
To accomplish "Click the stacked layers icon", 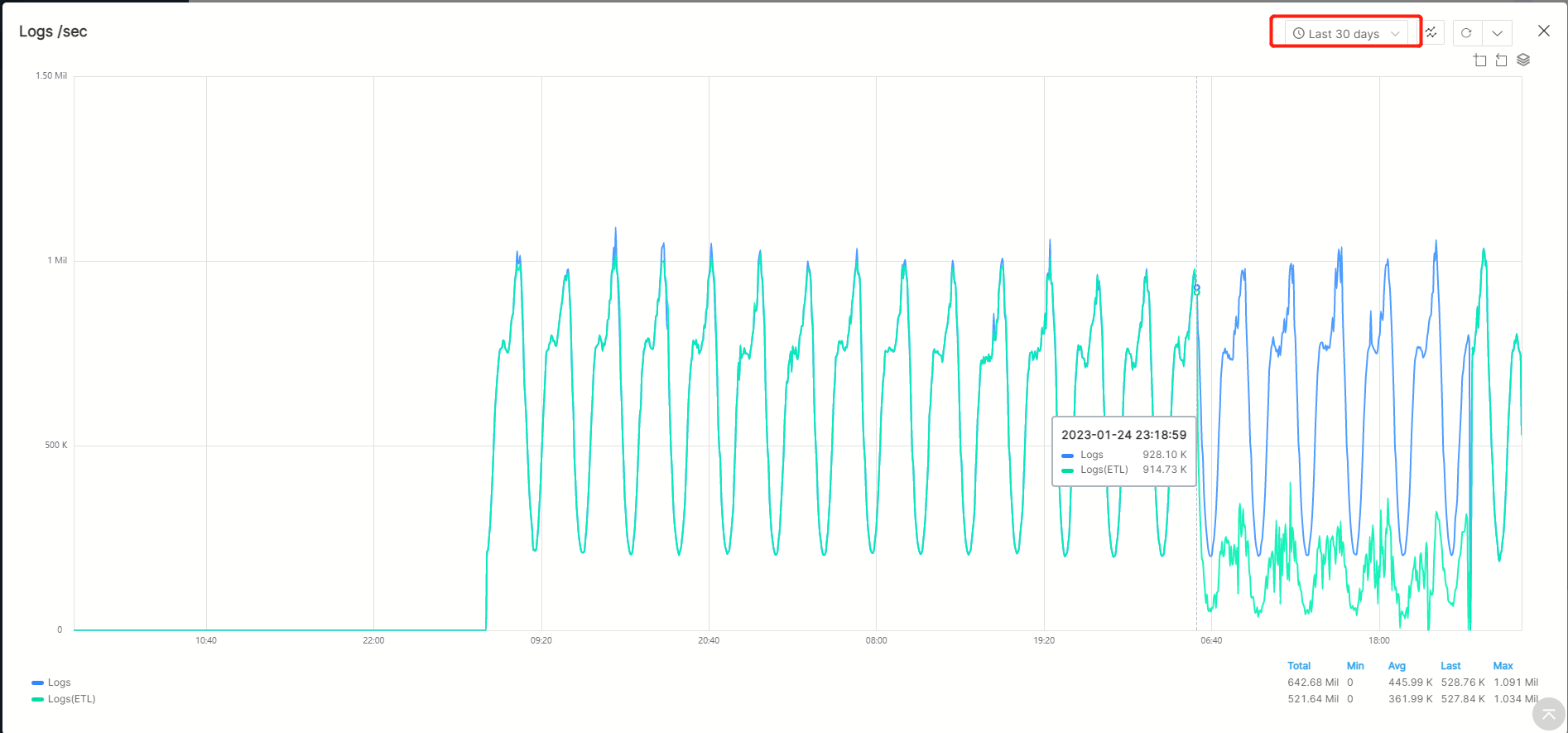I will pos(1523,60).
